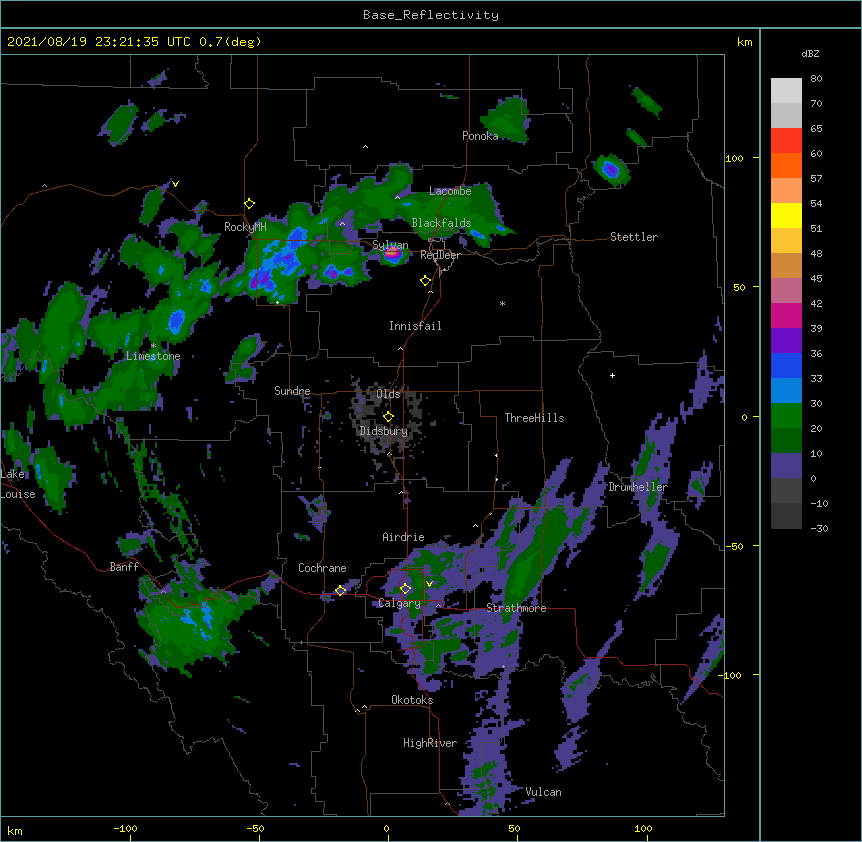Click the yellow radar site marker by Olds
This screenshot has width=862, height=842.
click(388, 417)
